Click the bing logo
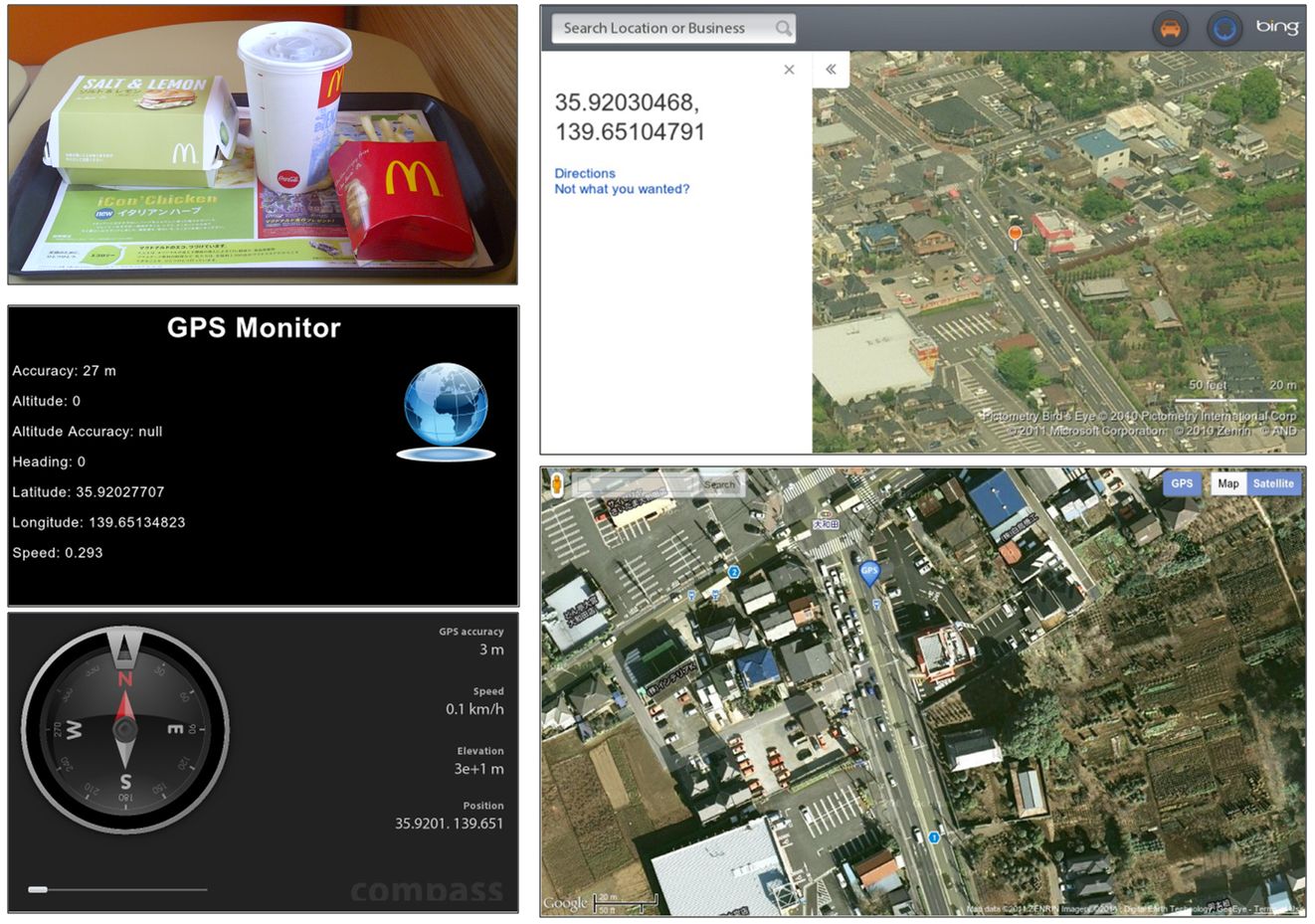The height and width of the screenshot is (924, 1315). (1277, 27)
